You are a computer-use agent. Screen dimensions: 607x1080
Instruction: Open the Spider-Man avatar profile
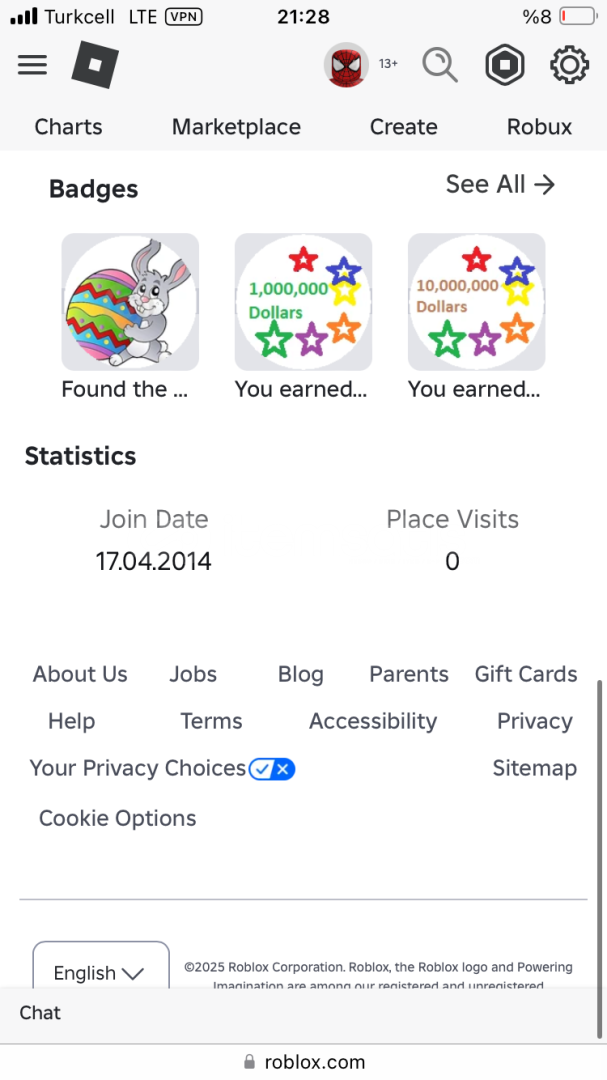346,65
